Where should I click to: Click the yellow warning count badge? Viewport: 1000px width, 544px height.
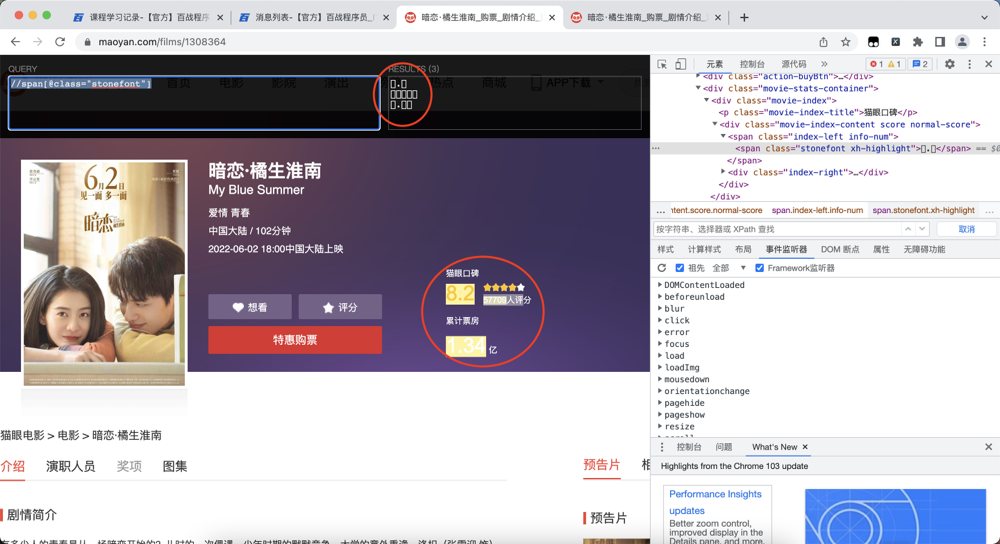(x=894, y=64)
